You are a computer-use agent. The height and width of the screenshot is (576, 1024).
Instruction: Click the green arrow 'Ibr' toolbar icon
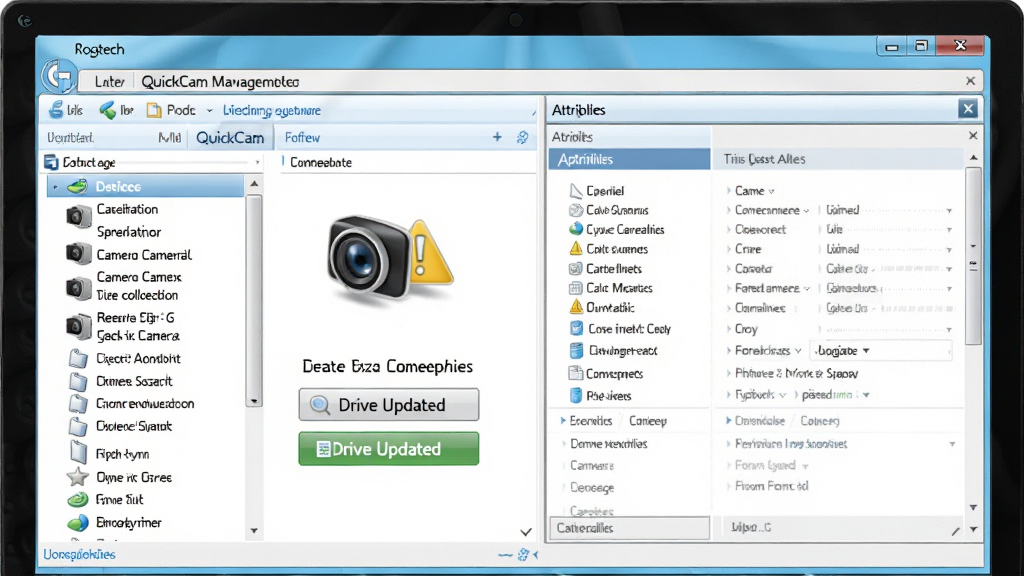(107, 110)
